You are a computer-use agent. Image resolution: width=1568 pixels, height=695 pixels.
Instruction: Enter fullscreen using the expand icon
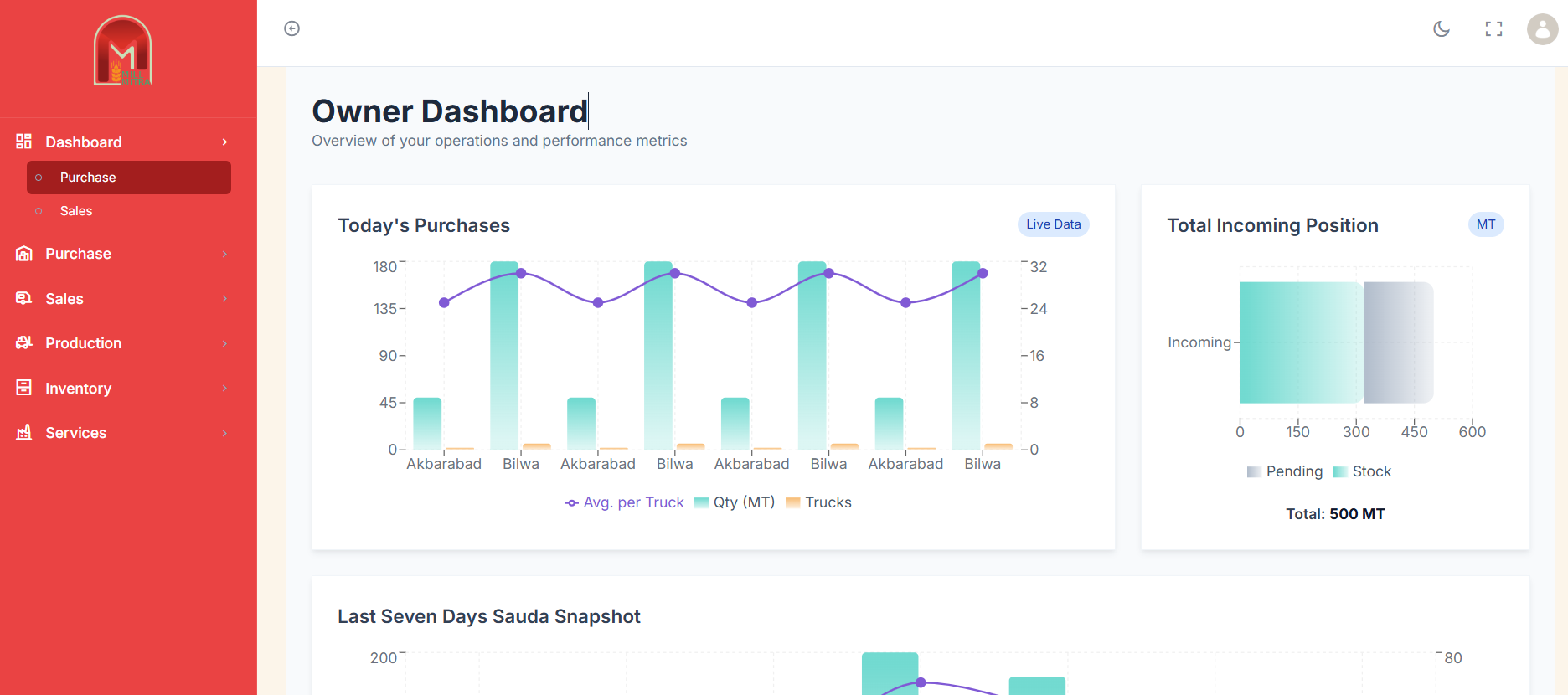click(1493, 29)
